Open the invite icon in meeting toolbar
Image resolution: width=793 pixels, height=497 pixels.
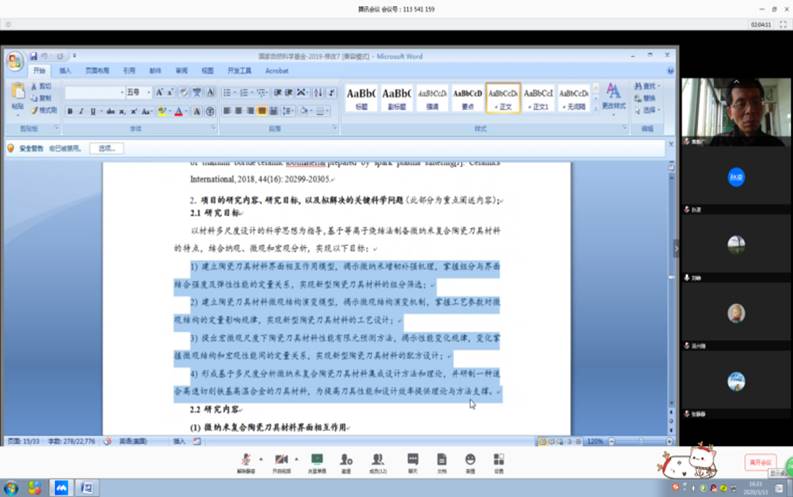346,460
